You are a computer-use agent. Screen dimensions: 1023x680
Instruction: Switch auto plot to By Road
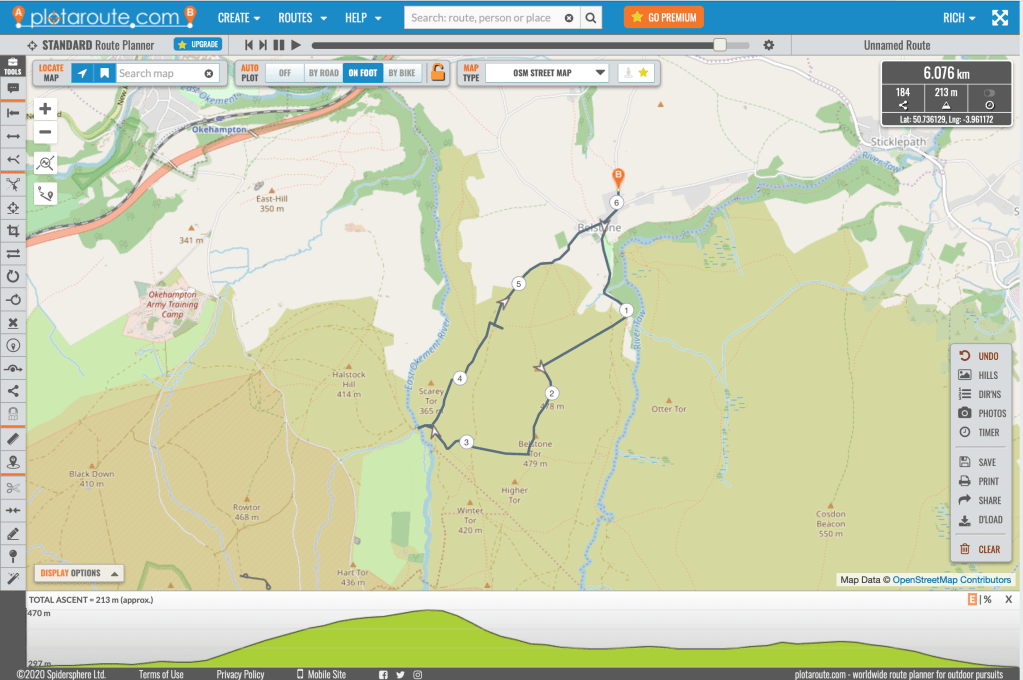pos(323,73)
